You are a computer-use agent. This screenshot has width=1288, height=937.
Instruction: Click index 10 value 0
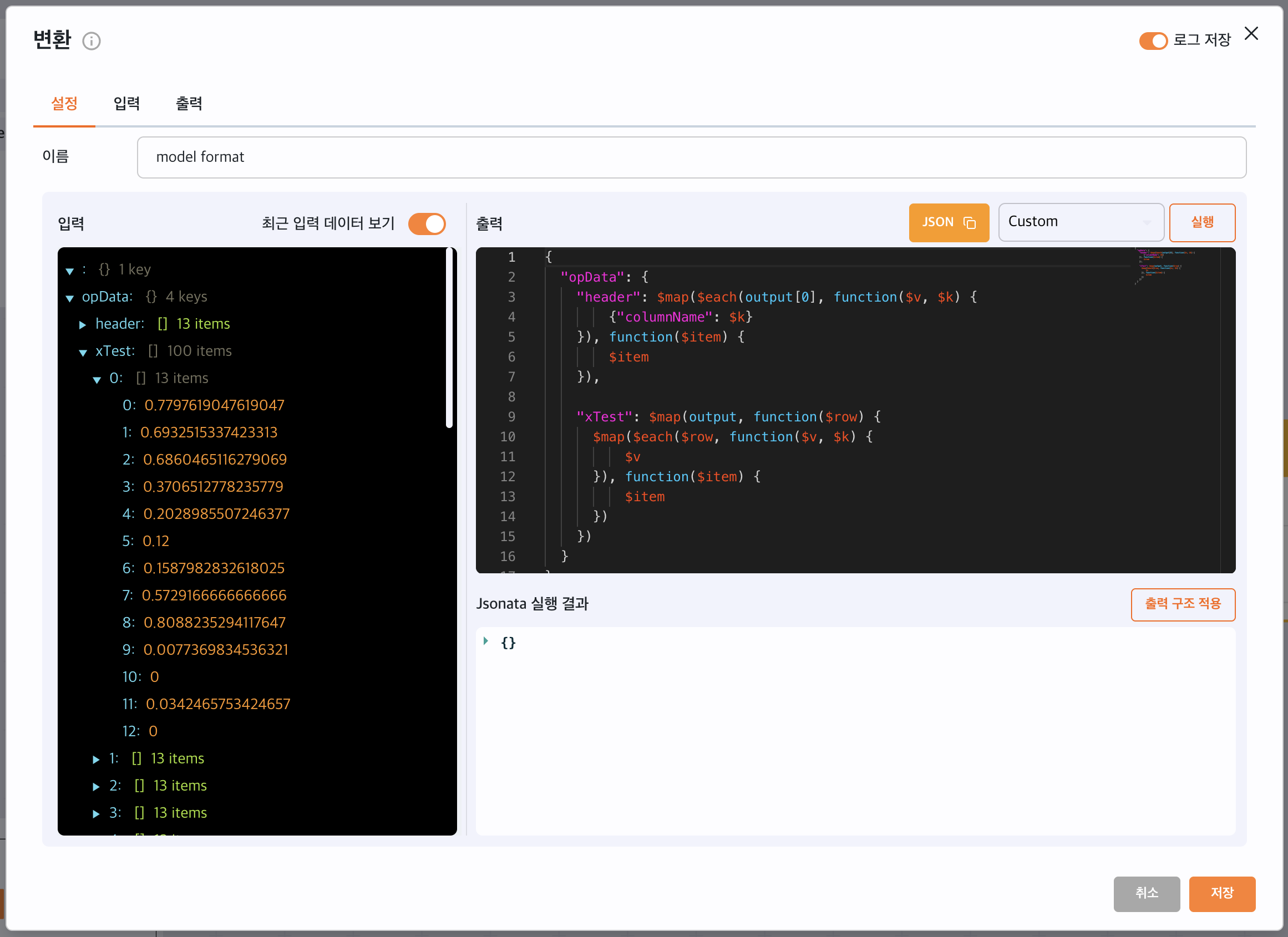click(154, 678)
